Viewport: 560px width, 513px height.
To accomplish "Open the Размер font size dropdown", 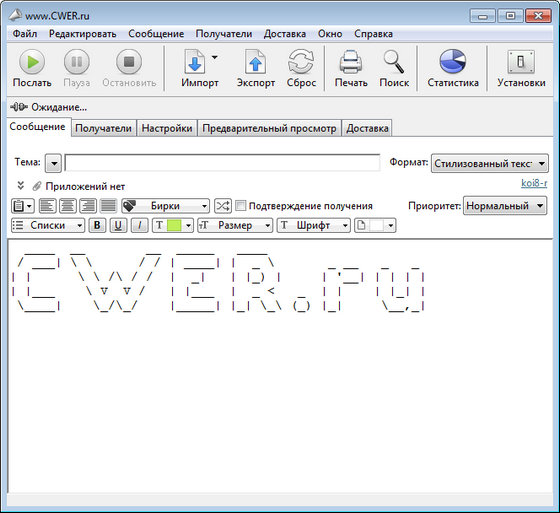I will click(x=235, y=225).
